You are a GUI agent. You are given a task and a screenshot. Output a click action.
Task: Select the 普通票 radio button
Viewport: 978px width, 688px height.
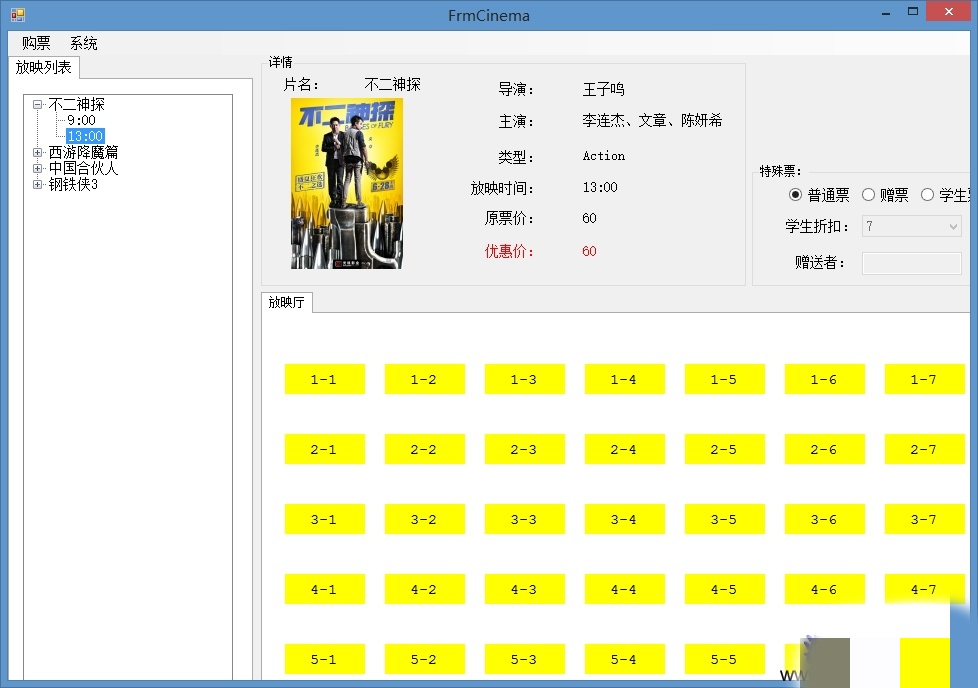[796, 195]
